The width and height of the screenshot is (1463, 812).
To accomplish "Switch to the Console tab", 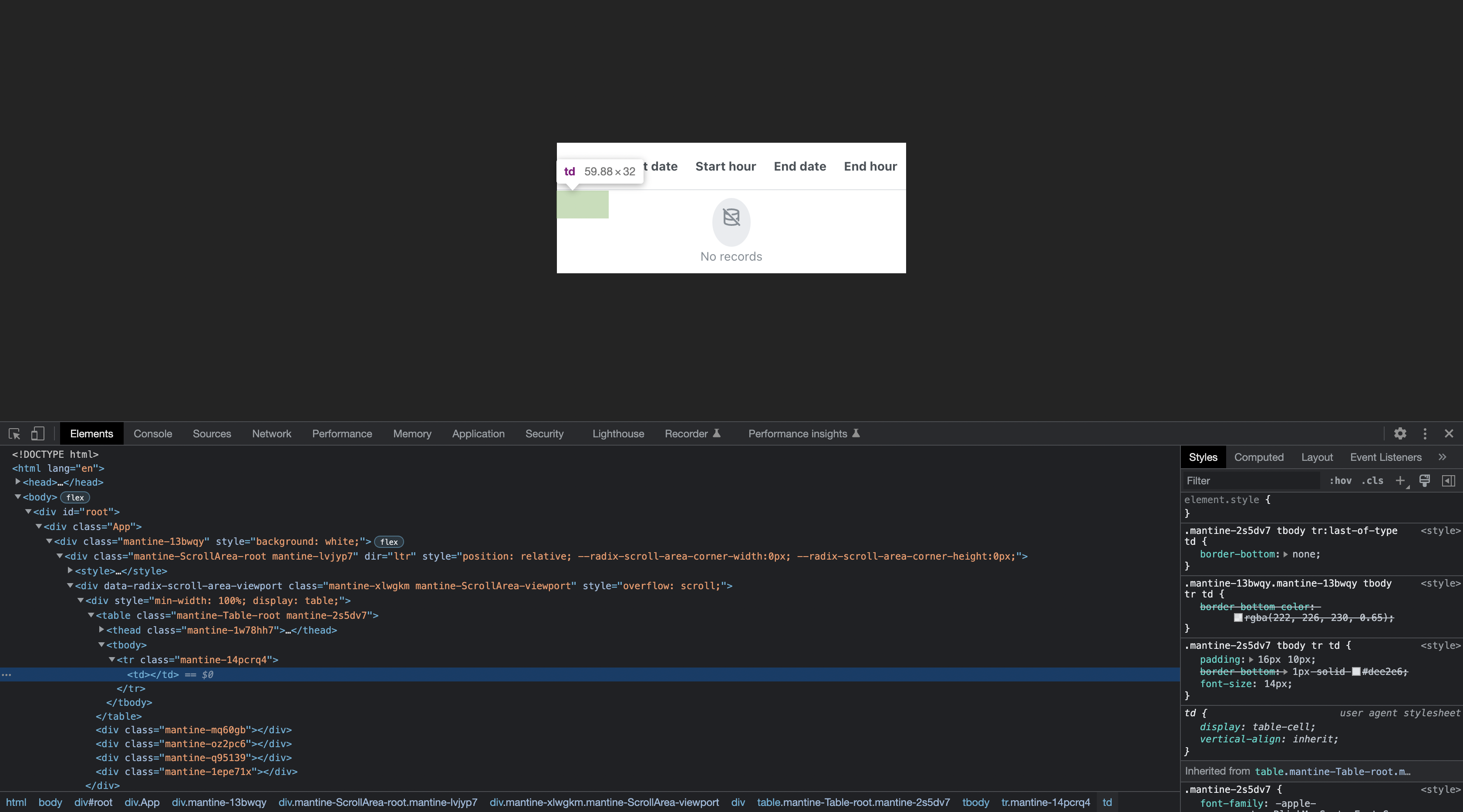I will tap(152, 433).
